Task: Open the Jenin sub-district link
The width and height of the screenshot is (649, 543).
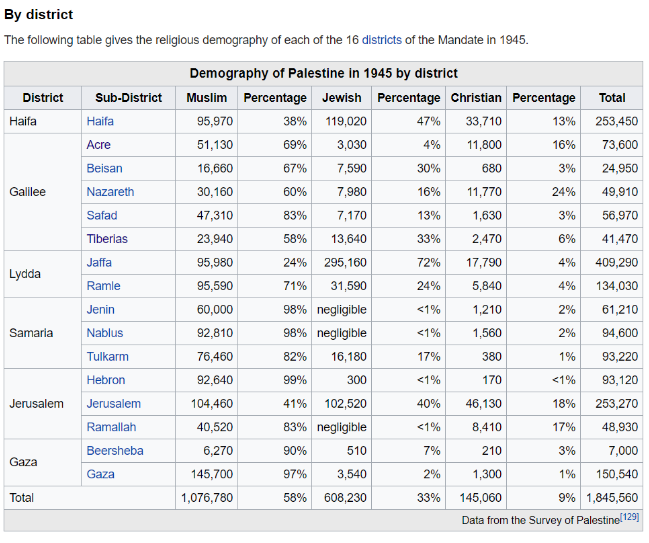Action: click(x=101, y=310)
